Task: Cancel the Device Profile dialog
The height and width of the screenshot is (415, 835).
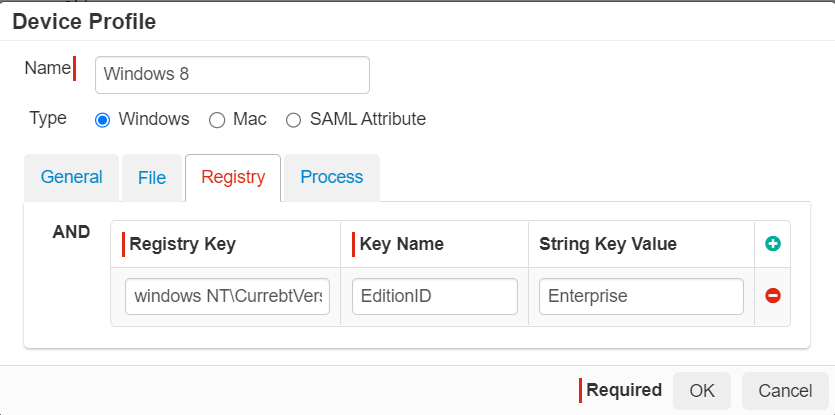Action: coord(785,390)
